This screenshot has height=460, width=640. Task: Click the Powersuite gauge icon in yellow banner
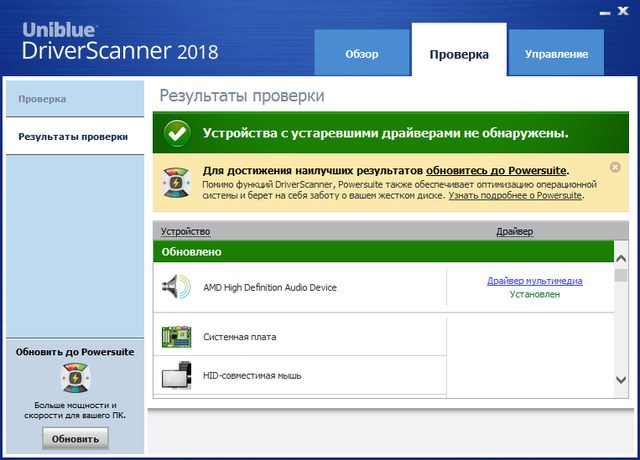177,181
